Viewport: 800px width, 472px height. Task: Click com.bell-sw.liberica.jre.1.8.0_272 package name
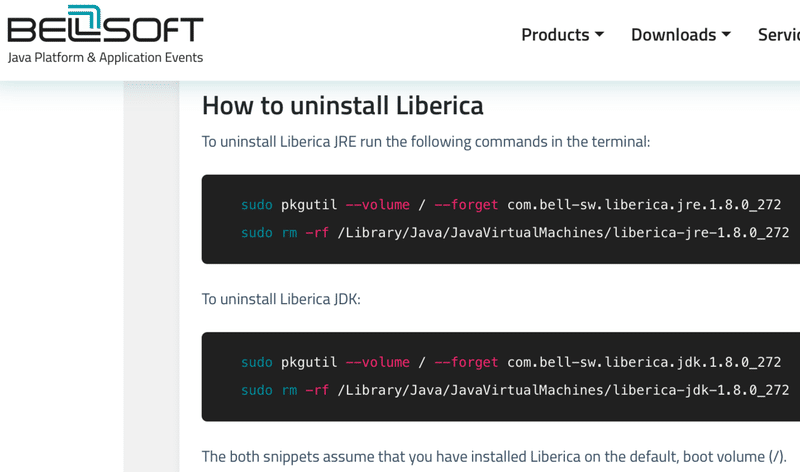click(644, 205)
